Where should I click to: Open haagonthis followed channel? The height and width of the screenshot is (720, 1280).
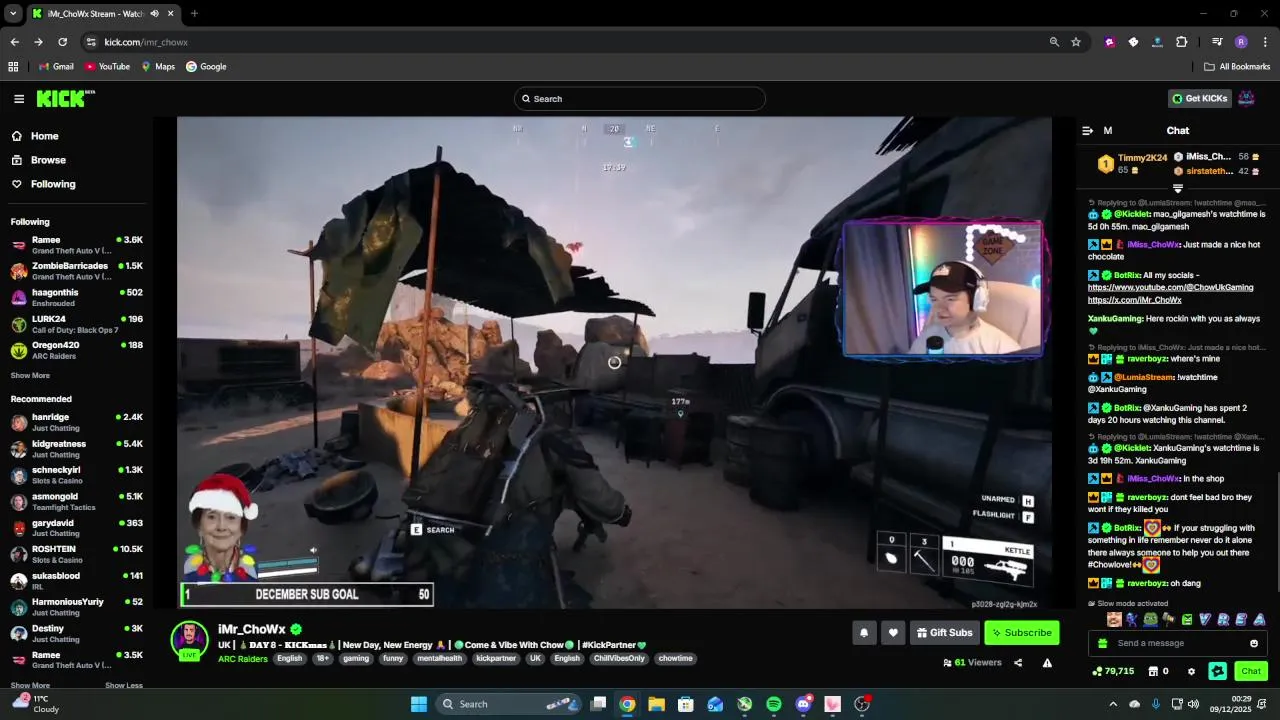click(77, 297)
